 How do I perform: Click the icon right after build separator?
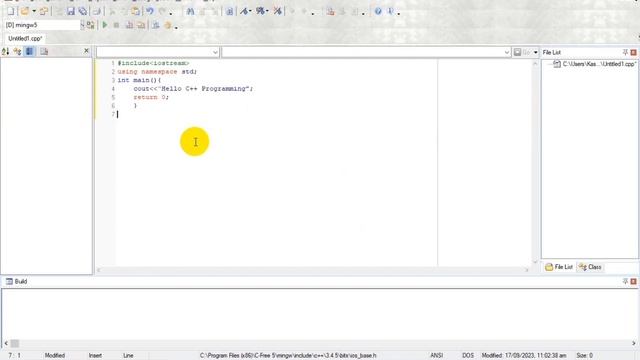(x=156, y=25)
